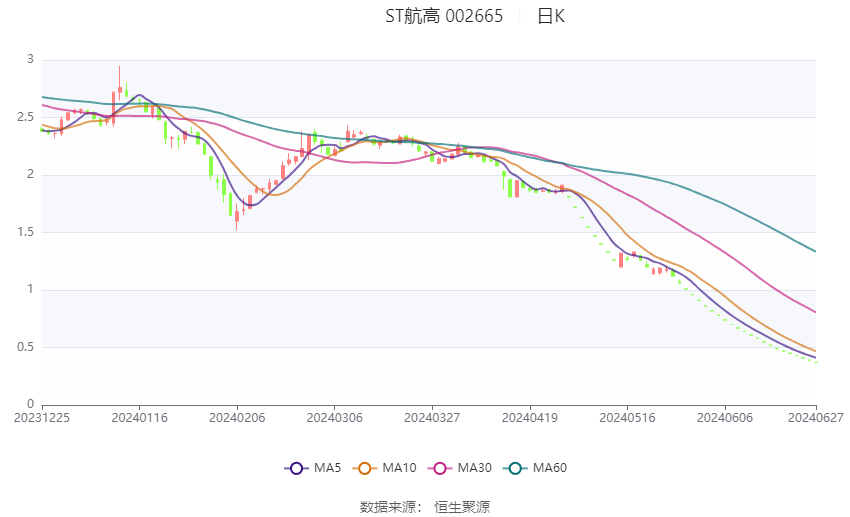Click the 20240627 date axis label
This screenshot has height=517, width=850.
click(x=815, y=418)
